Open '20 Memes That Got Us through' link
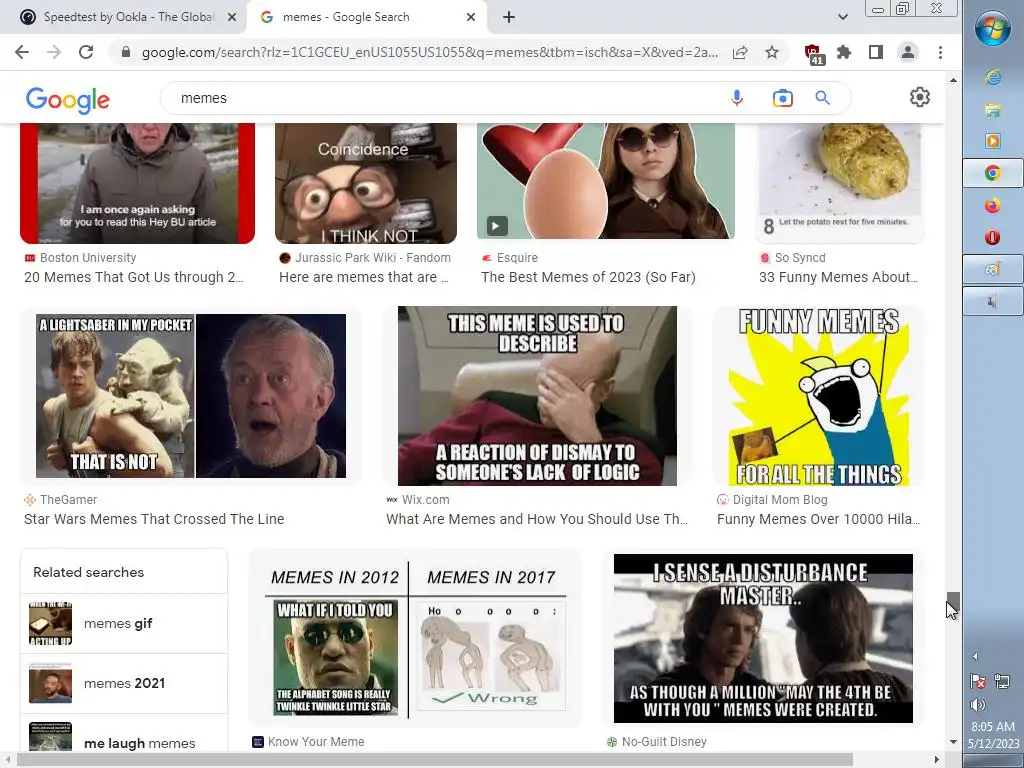 pos(134,277)
